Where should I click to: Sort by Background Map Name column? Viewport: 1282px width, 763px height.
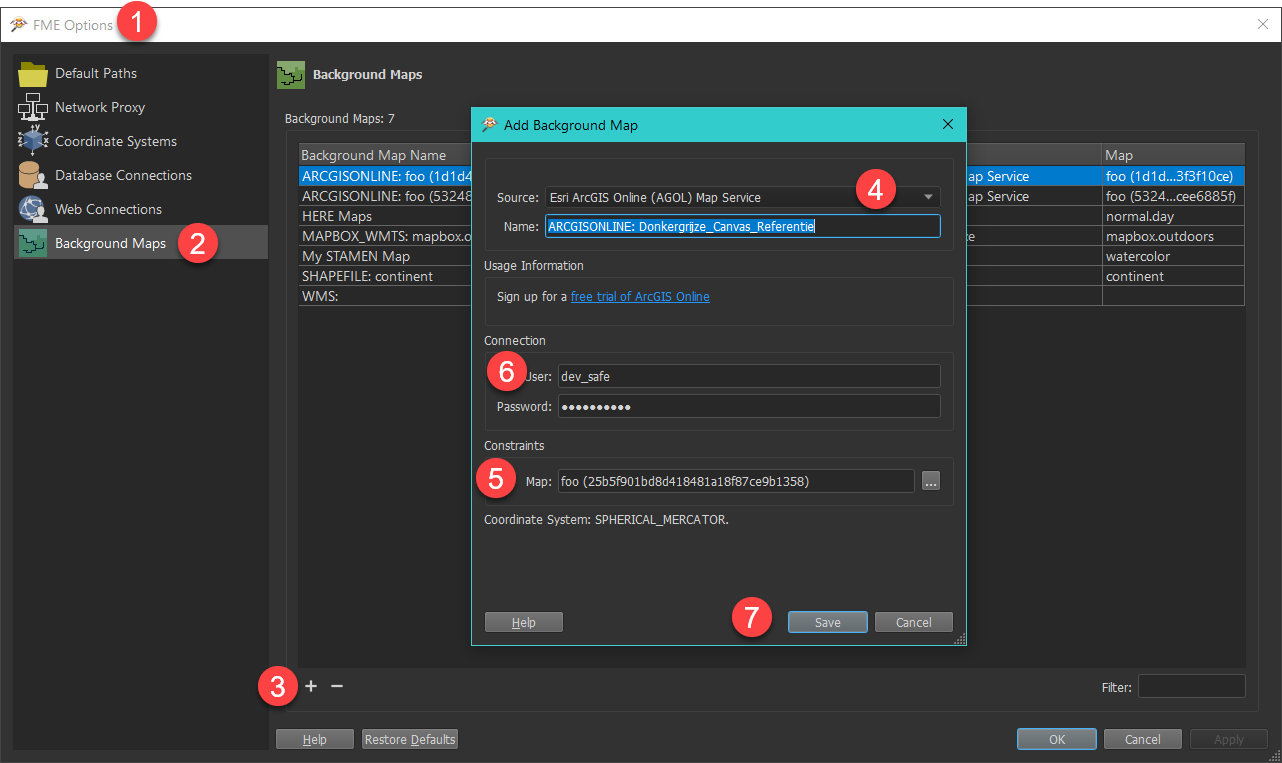coord(385,155)
